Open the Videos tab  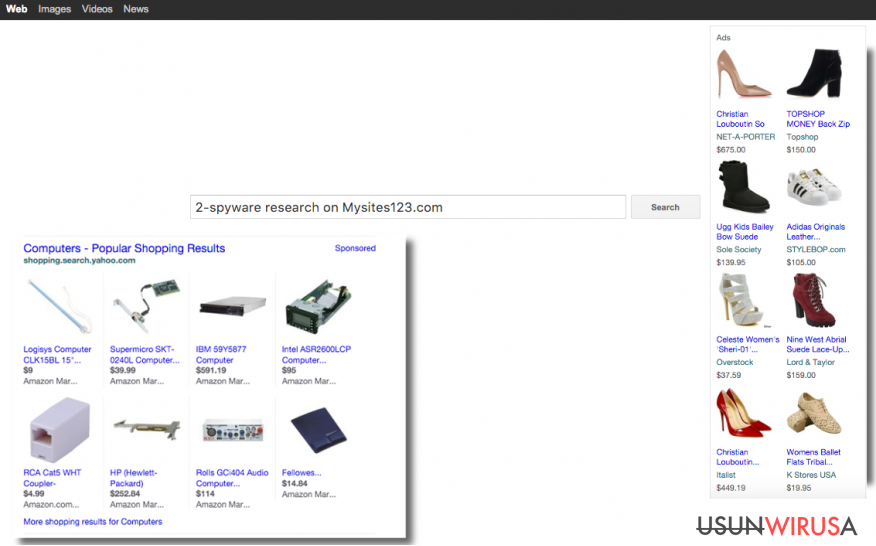(x=97, y=9)
